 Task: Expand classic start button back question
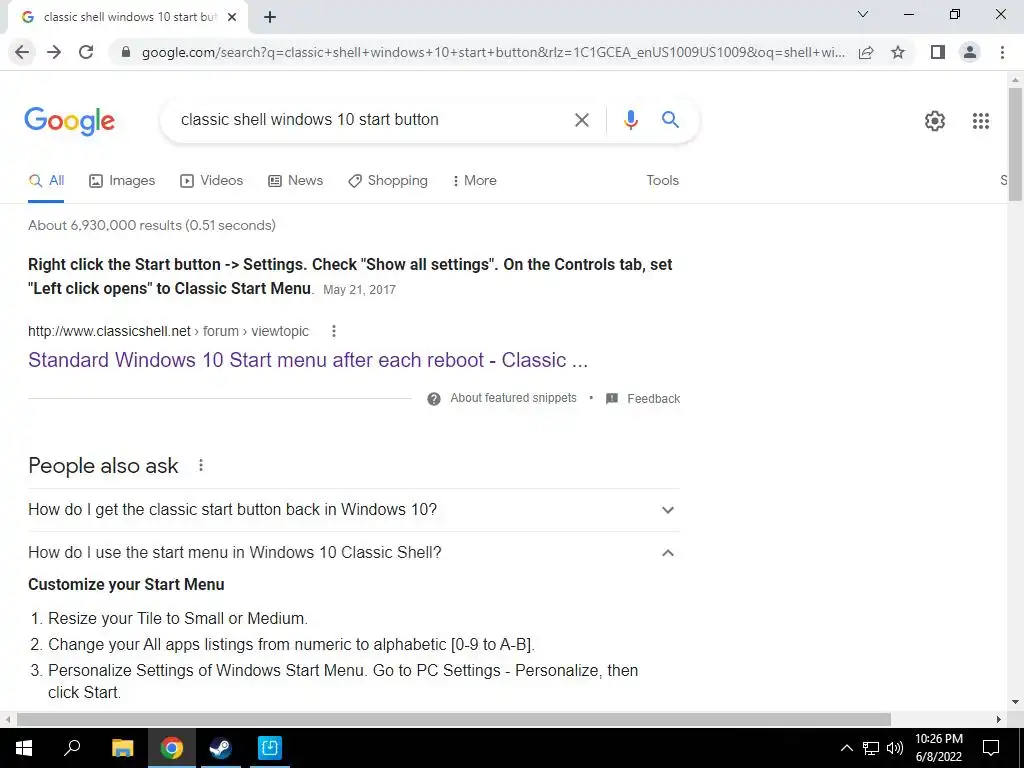(354, 510)
